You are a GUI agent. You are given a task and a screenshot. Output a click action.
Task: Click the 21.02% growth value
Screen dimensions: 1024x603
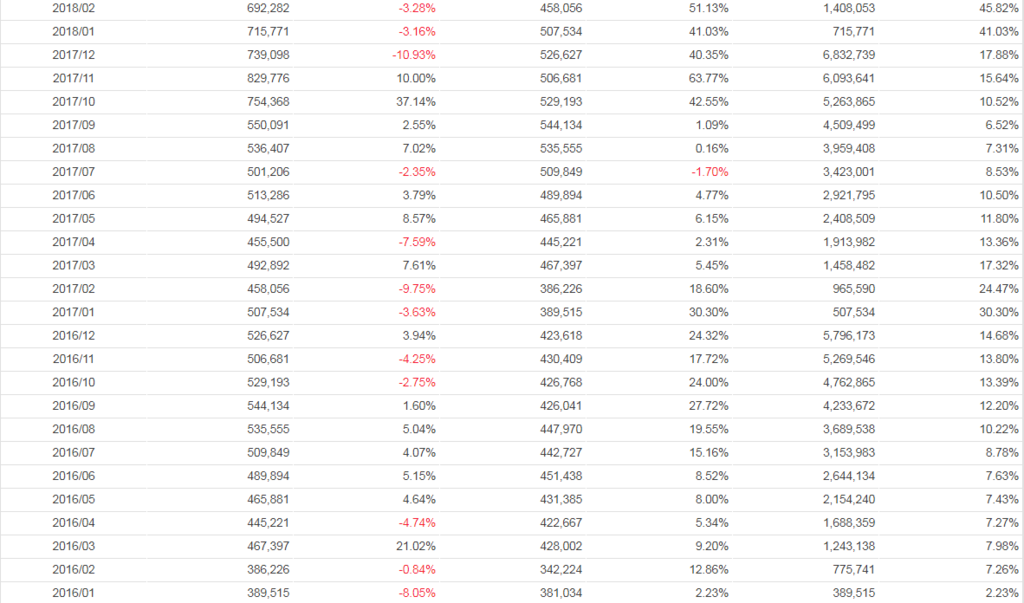tap(416, 546)
